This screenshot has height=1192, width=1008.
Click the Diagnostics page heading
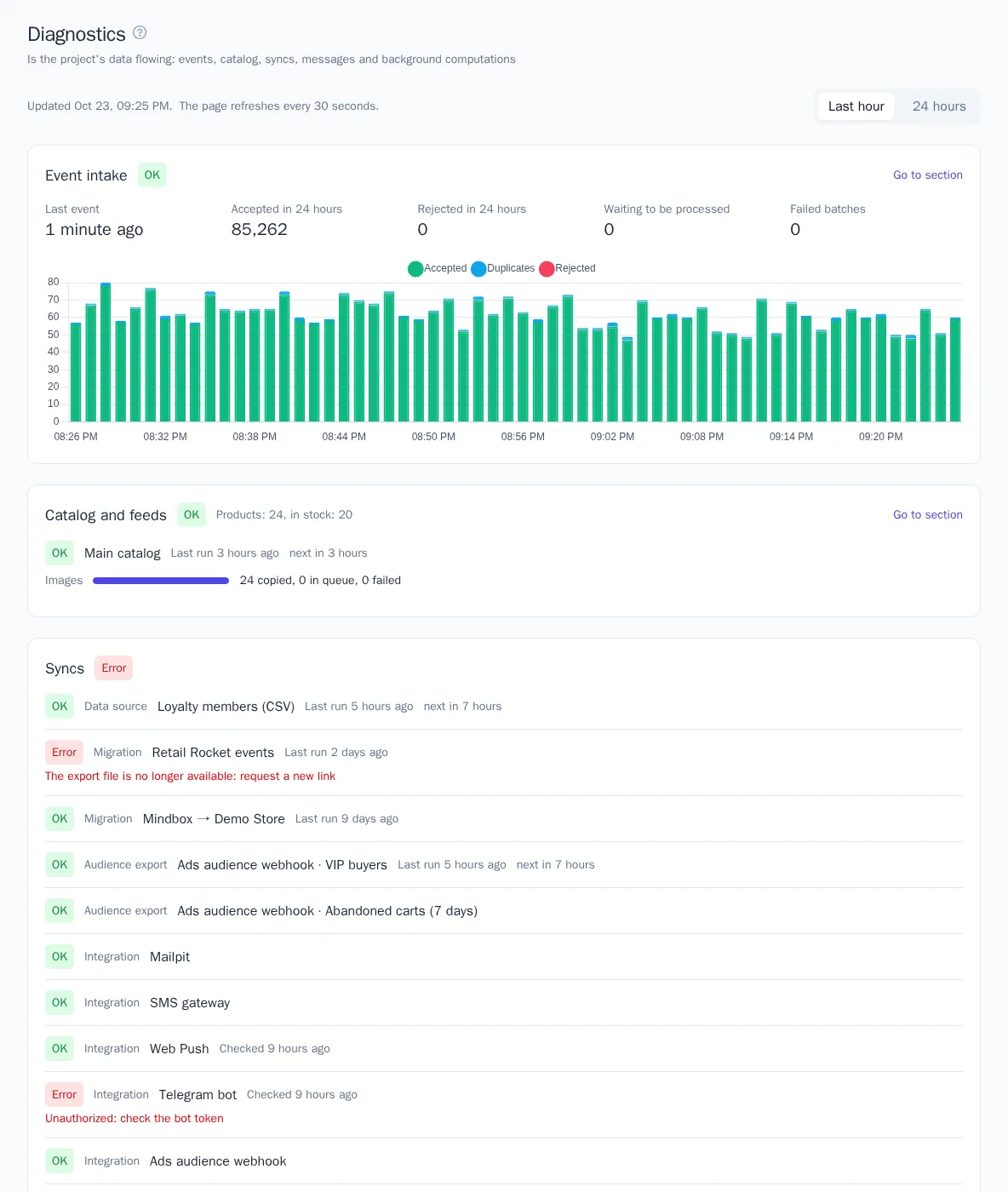(77, 34)
